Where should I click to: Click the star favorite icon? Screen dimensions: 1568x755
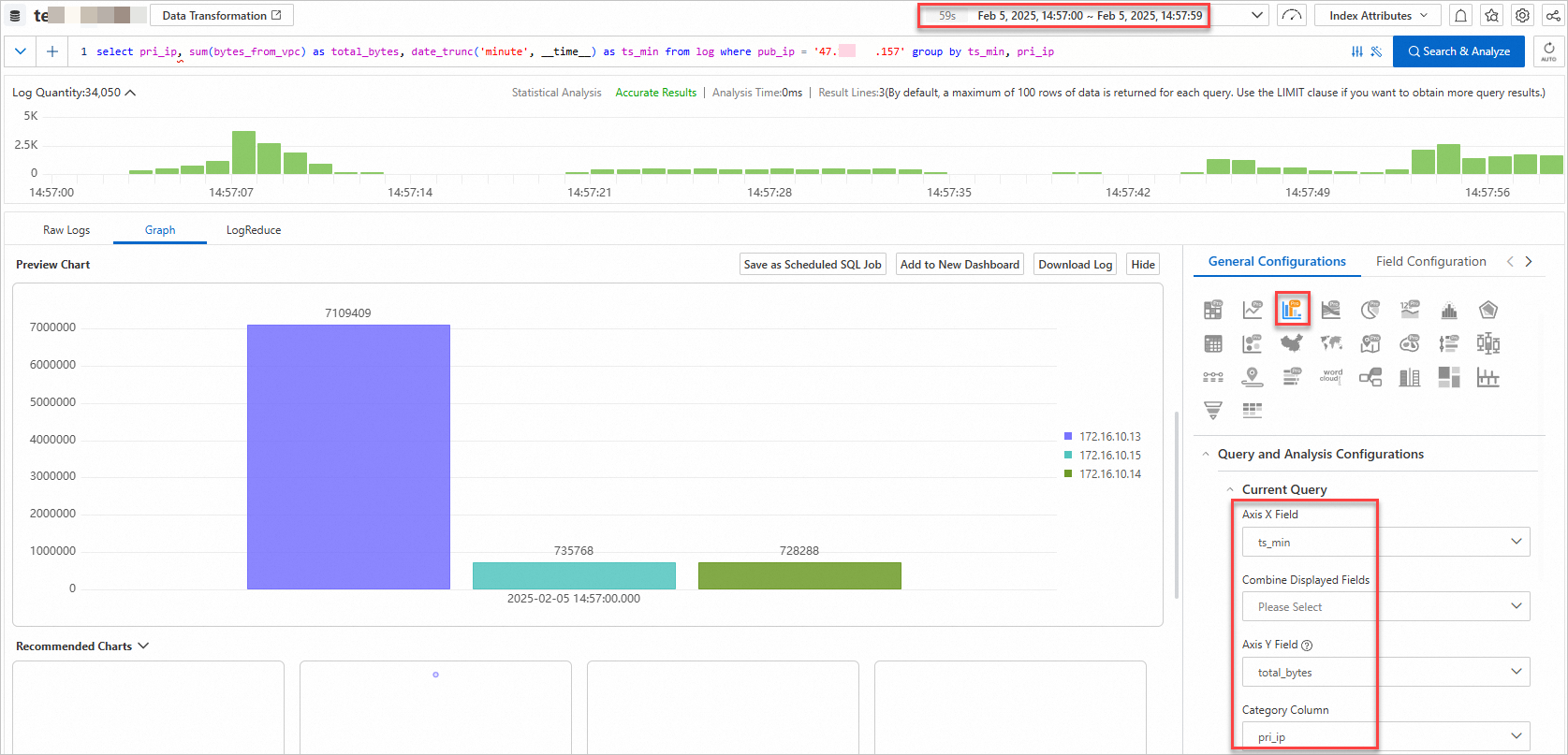coord(1492,16)
